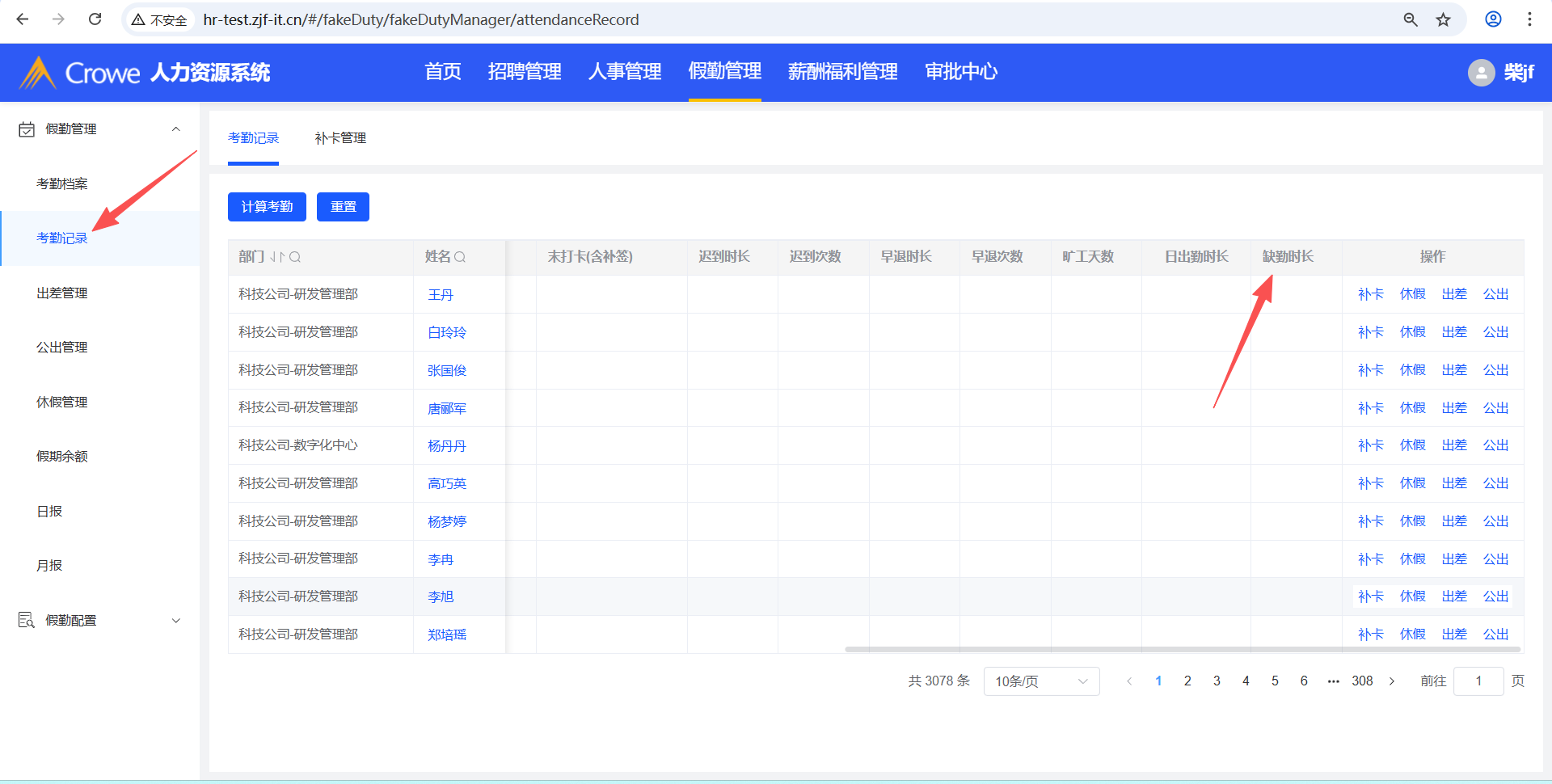The image size is (1552, 784).
Task: Reload the page with the browser refresh icon
Action: tap(95, 19)
